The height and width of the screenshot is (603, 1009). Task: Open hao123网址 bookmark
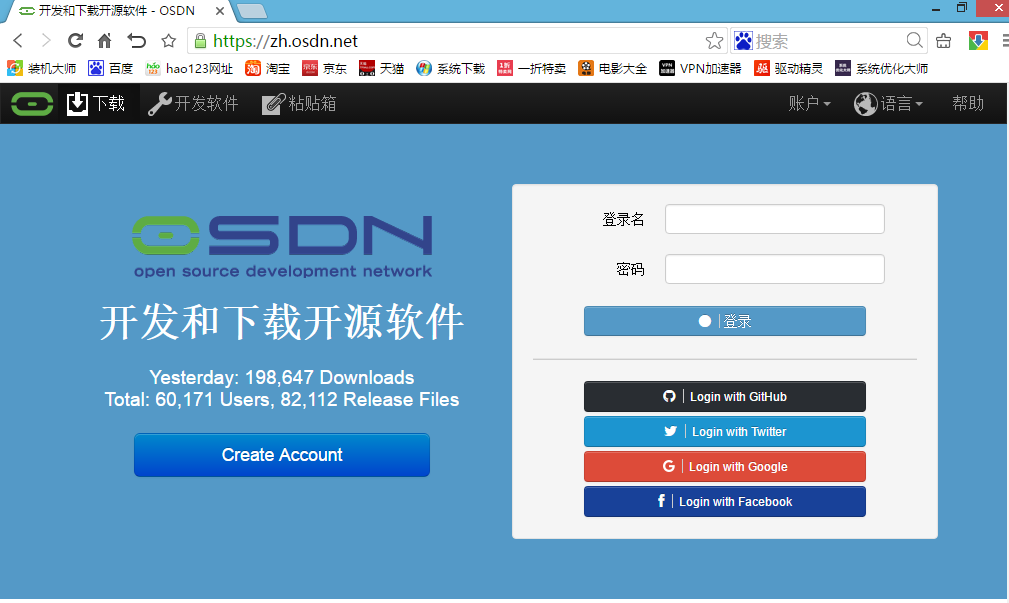click(x=189, y=68)
